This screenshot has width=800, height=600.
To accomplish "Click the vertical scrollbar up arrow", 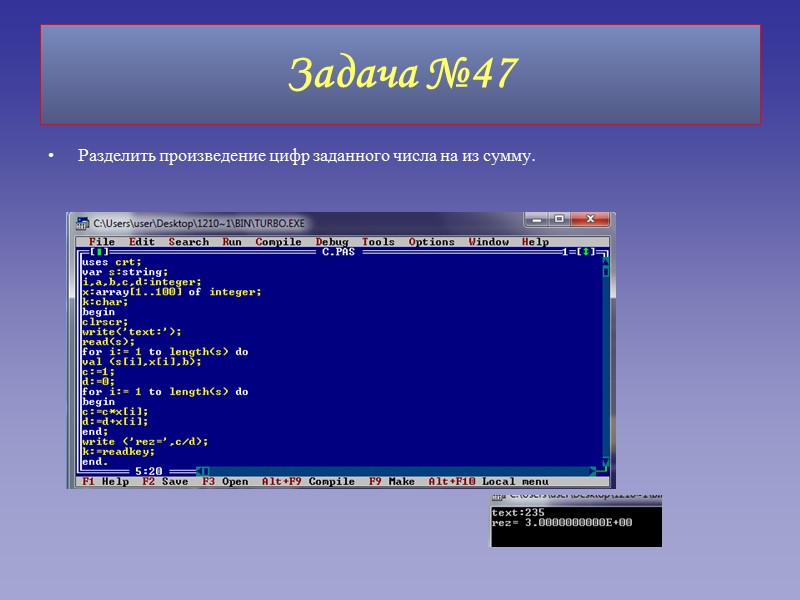I will point(606,261).
